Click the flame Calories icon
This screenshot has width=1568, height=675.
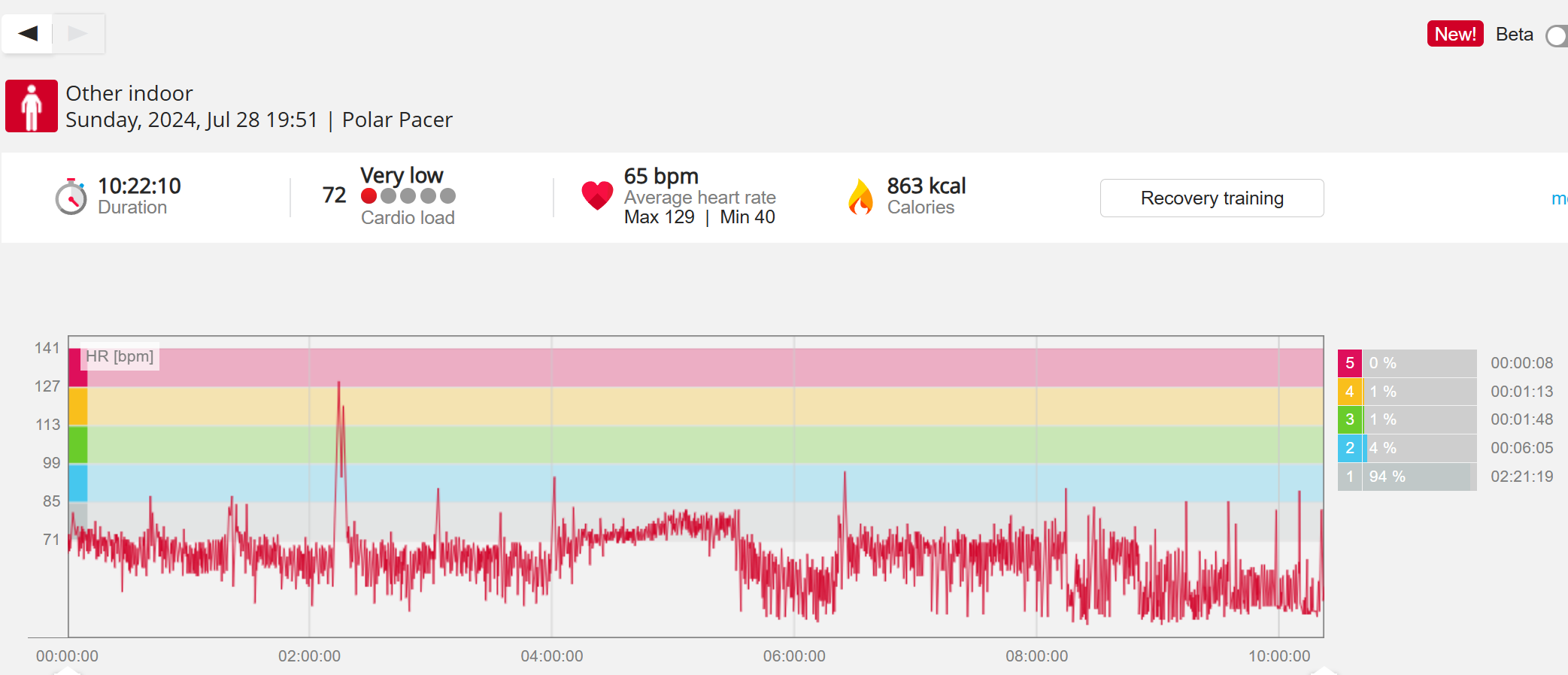point(860,197)
